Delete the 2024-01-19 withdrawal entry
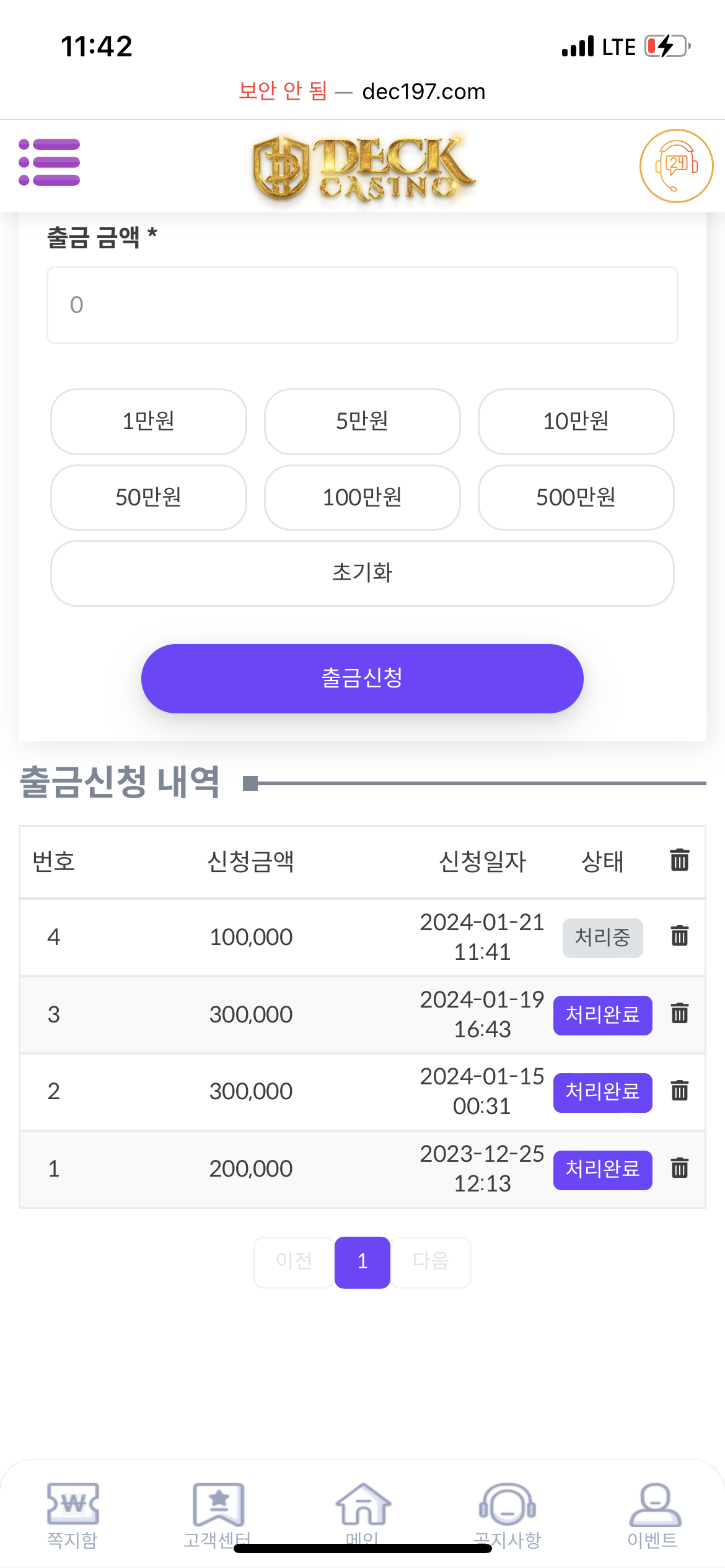This screenshot has width=725, height=1568. (x=679, y=1013)
